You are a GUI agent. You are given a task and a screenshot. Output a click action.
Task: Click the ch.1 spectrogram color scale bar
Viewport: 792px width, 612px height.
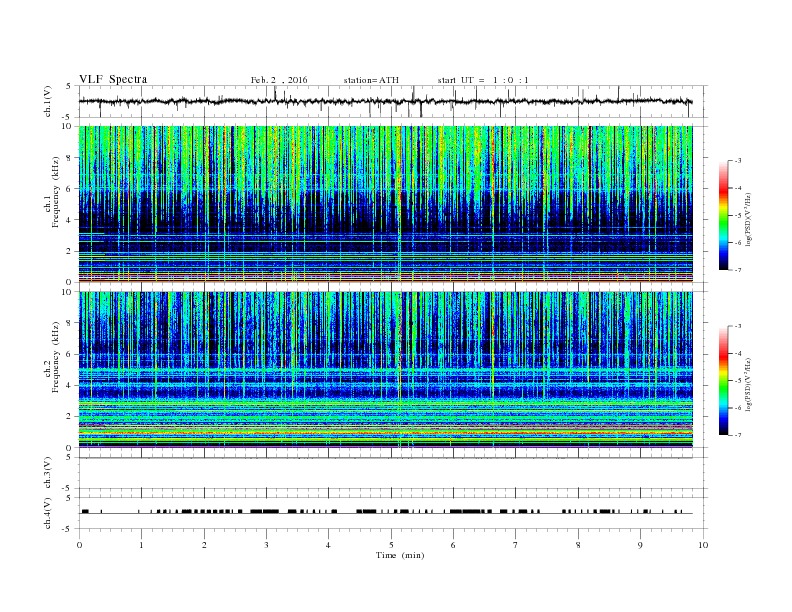pyautogui.click(x=723, y=215)
